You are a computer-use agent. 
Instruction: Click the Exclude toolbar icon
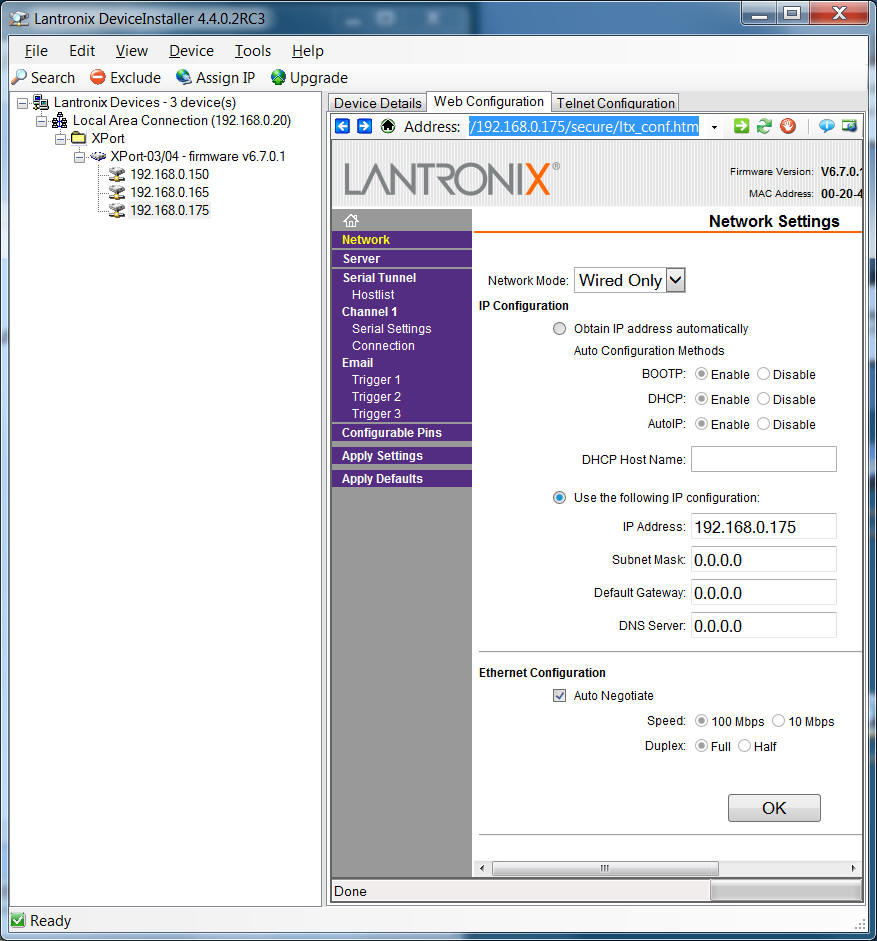(98, 77)
